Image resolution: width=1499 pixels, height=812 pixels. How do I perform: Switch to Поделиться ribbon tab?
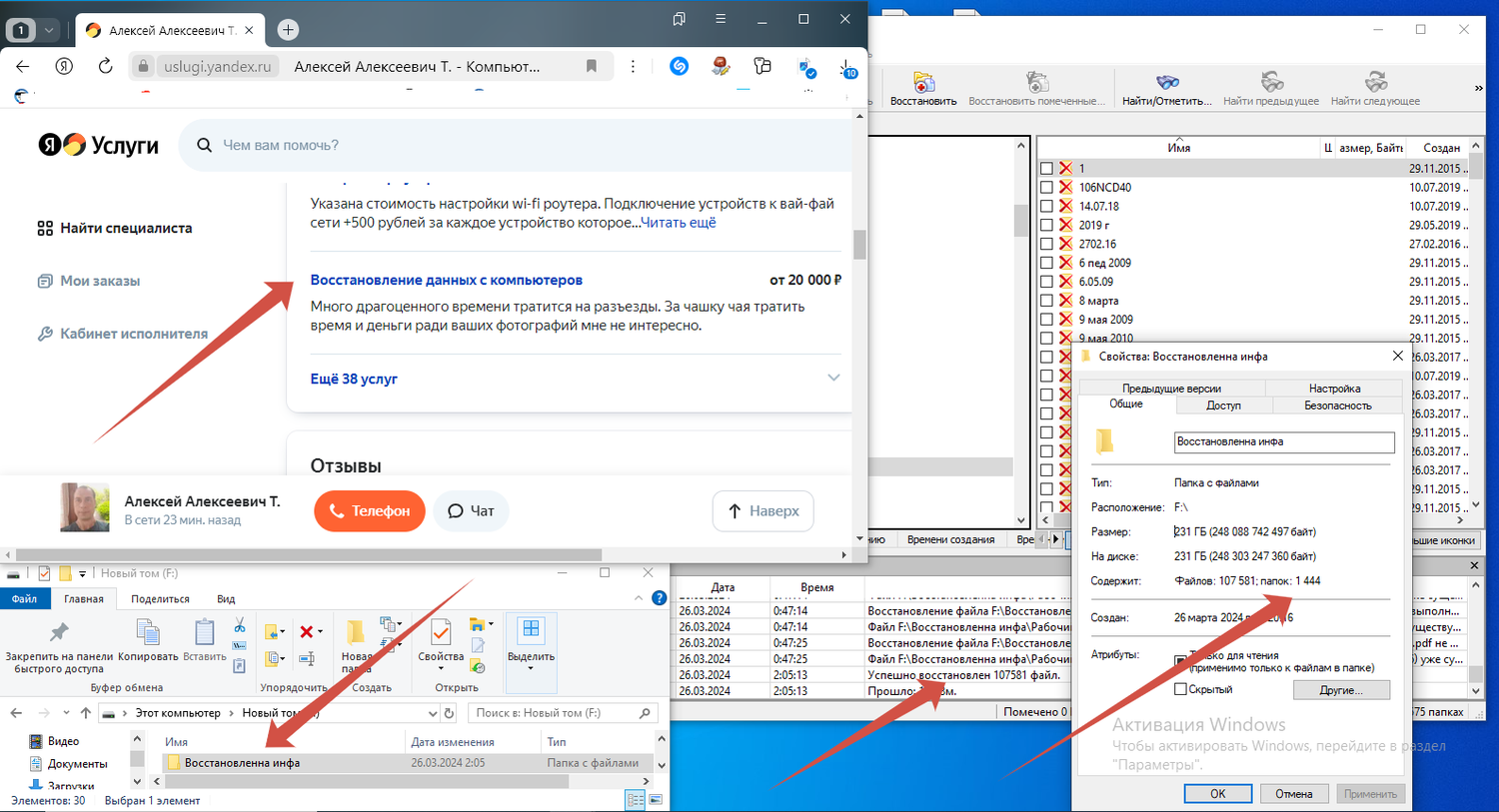160,599
